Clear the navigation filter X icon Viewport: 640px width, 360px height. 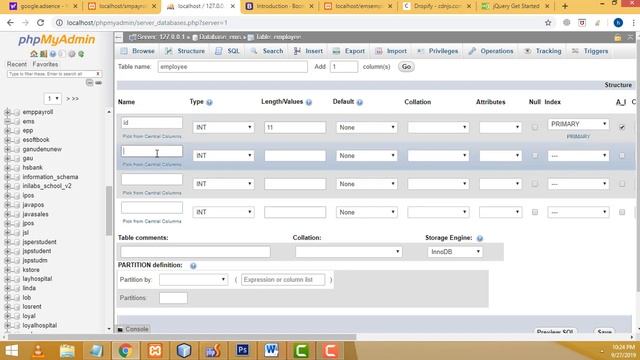[x=98, y=74]
